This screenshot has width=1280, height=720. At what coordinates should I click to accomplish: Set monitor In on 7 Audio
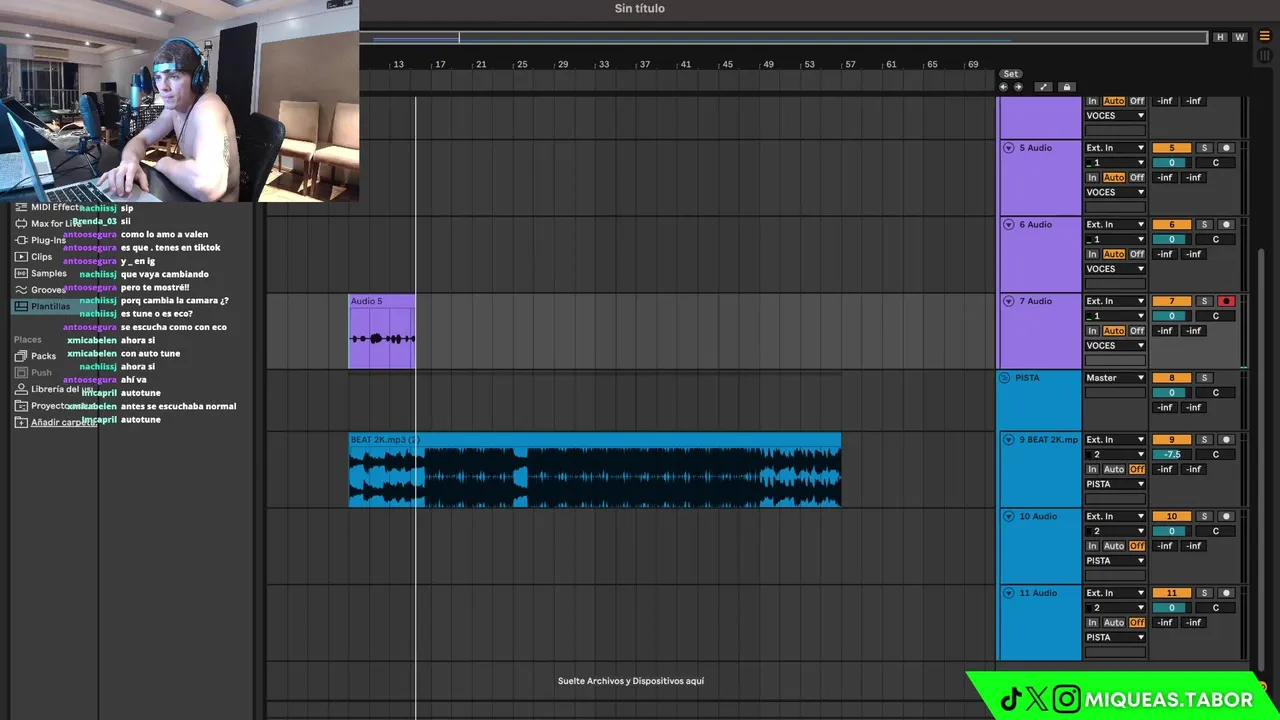(1092, 330)
